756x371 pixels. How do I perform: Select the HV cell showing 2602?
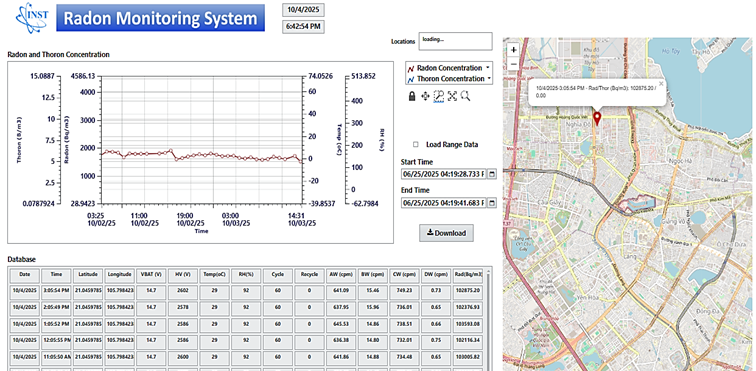coord(183,291)
